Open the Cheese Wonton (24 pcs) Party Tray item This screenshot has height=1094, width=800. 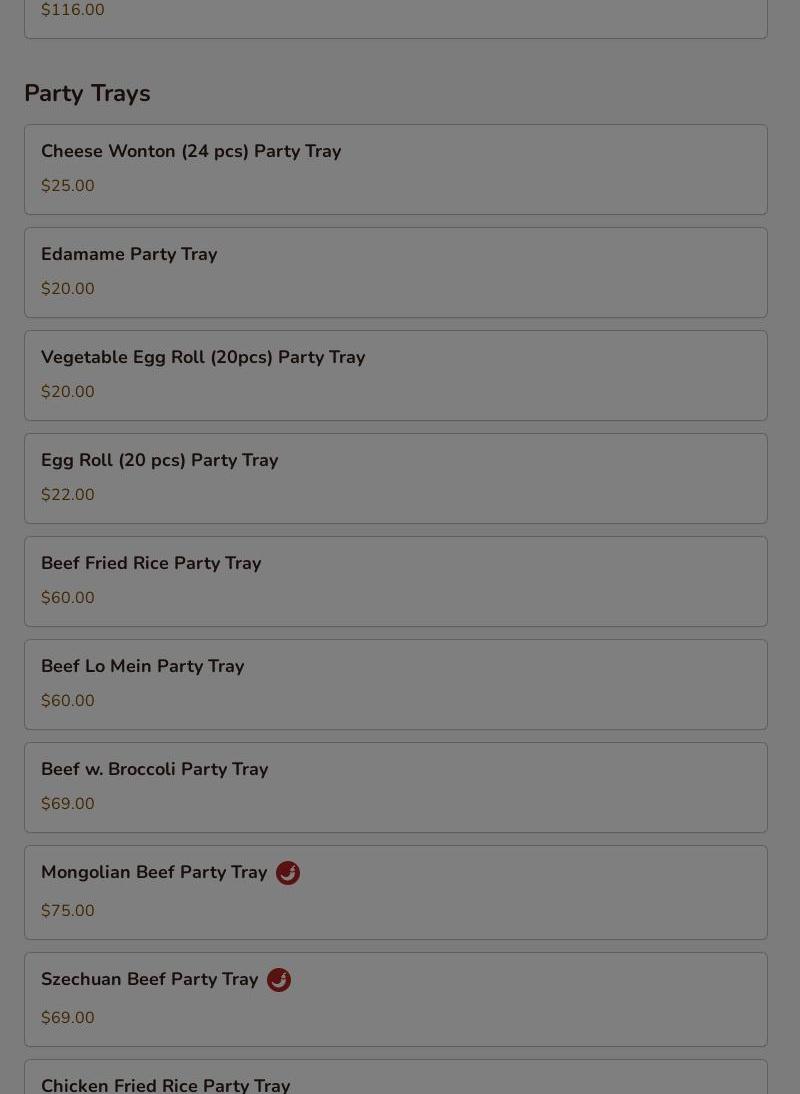click(191, 151)
